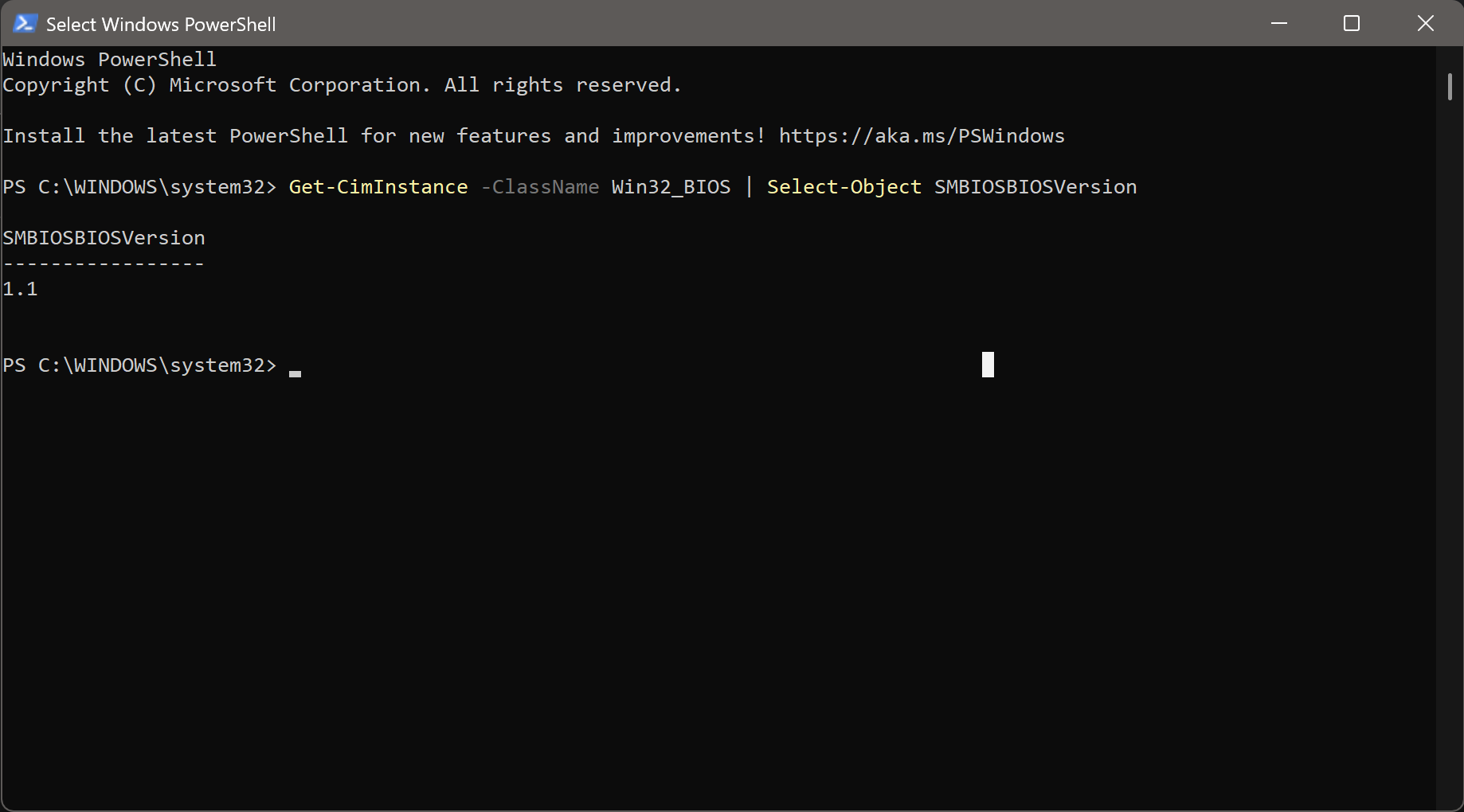Image resolution: width=1464 pixels, height=812 pixels.
Task: Click the Get-CimInstance cmdlet text
Action: (378, 187)
